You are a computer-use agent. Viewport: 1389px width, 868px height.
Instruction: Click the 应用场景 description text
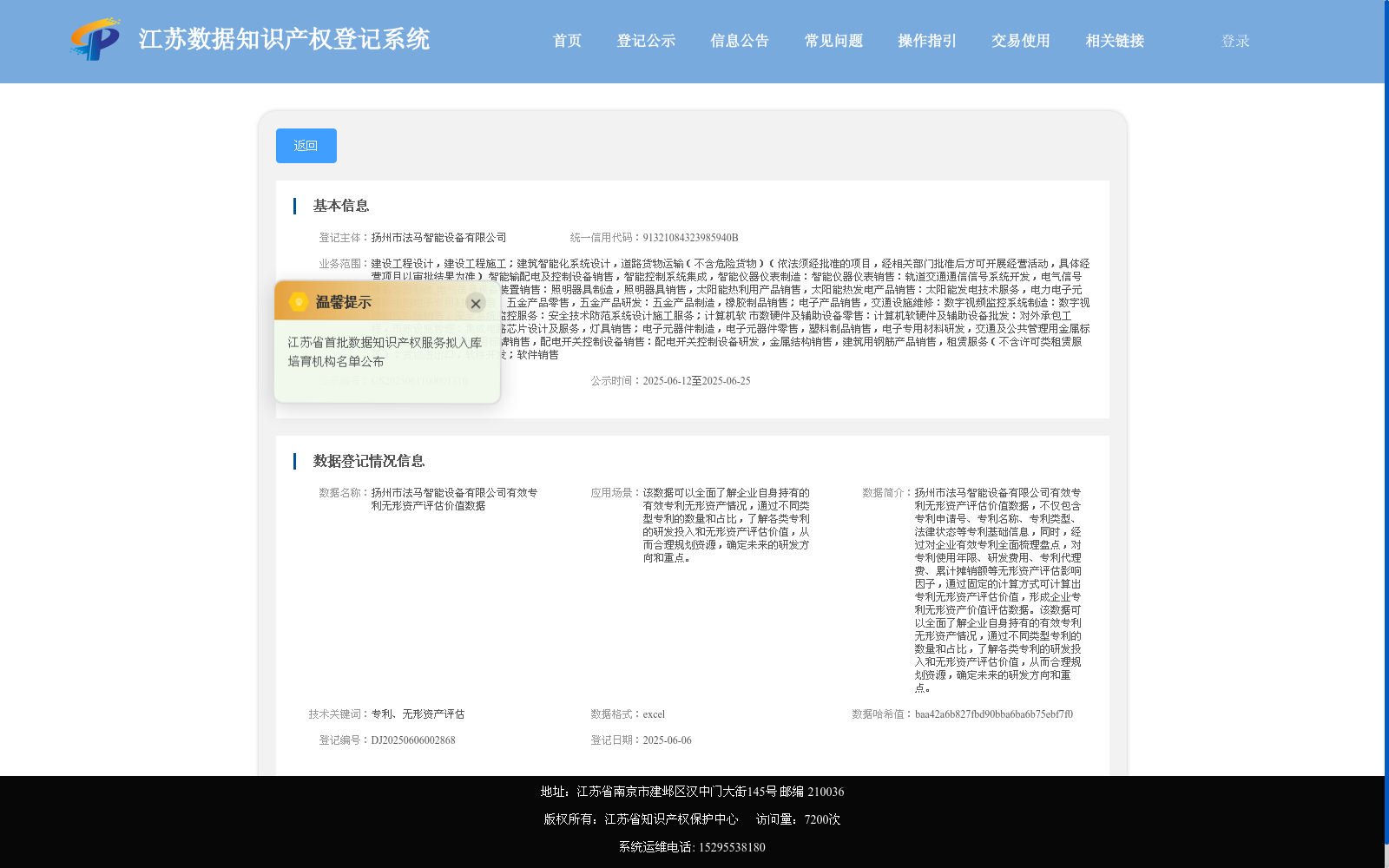(x=727, y=525)
